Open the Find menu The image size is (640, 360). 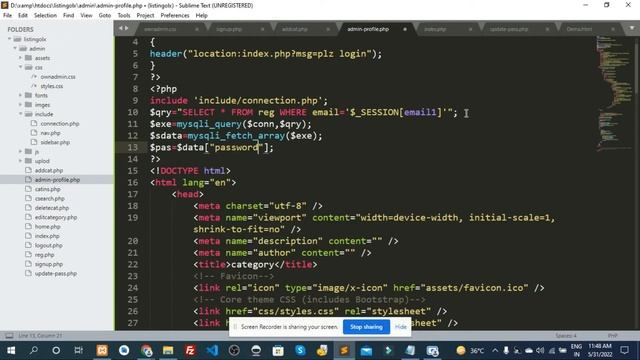69,16
